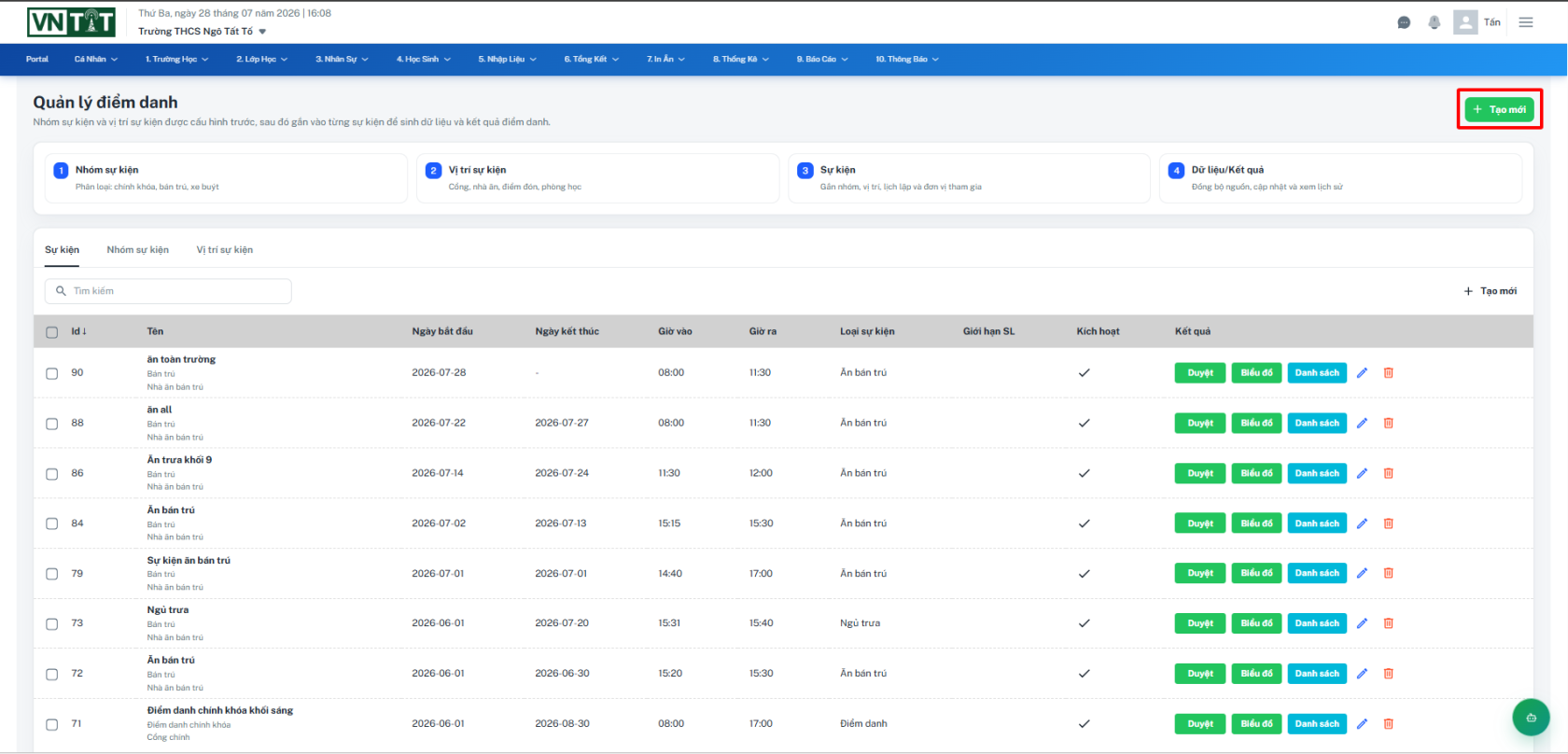This screenshot has height=754, width=1568.
Task: Edit event 84 with the pencil icon
Action: (1362, 524)
